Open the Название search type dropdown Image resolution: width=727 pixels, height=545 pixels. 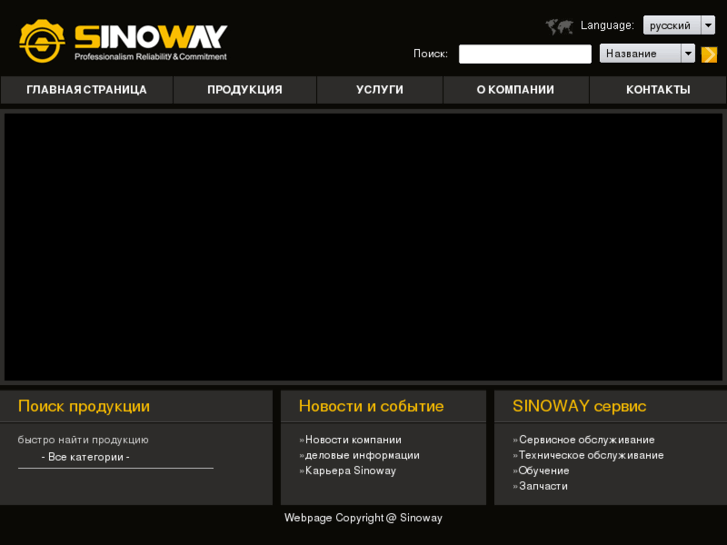point(647,53)
